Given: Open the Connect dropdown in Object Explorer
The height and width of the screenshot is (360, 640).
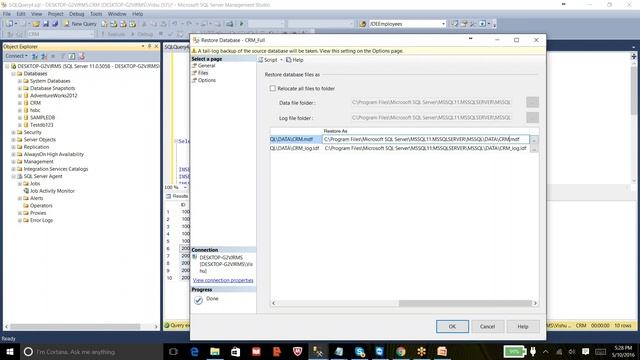Looking at the screenshot, I should (x=16, y=56).
